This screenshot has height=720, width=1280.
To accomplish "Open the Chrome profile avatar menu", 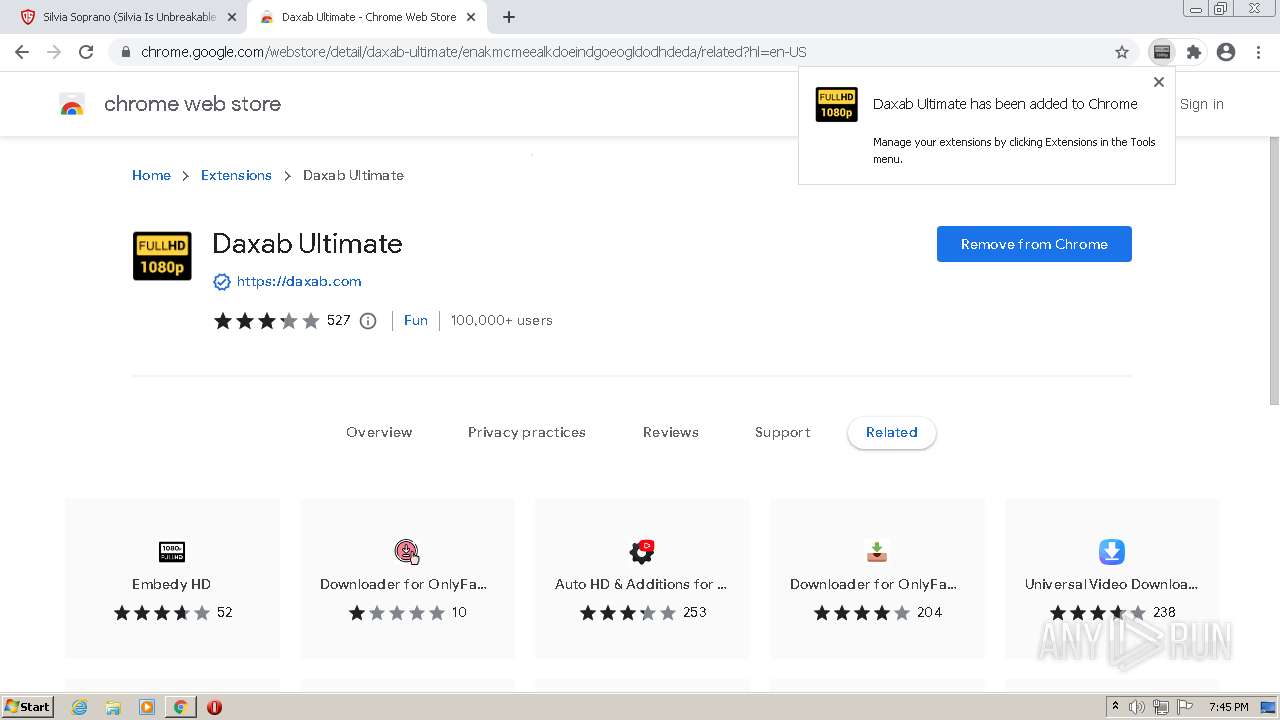I will (1226, 52).
